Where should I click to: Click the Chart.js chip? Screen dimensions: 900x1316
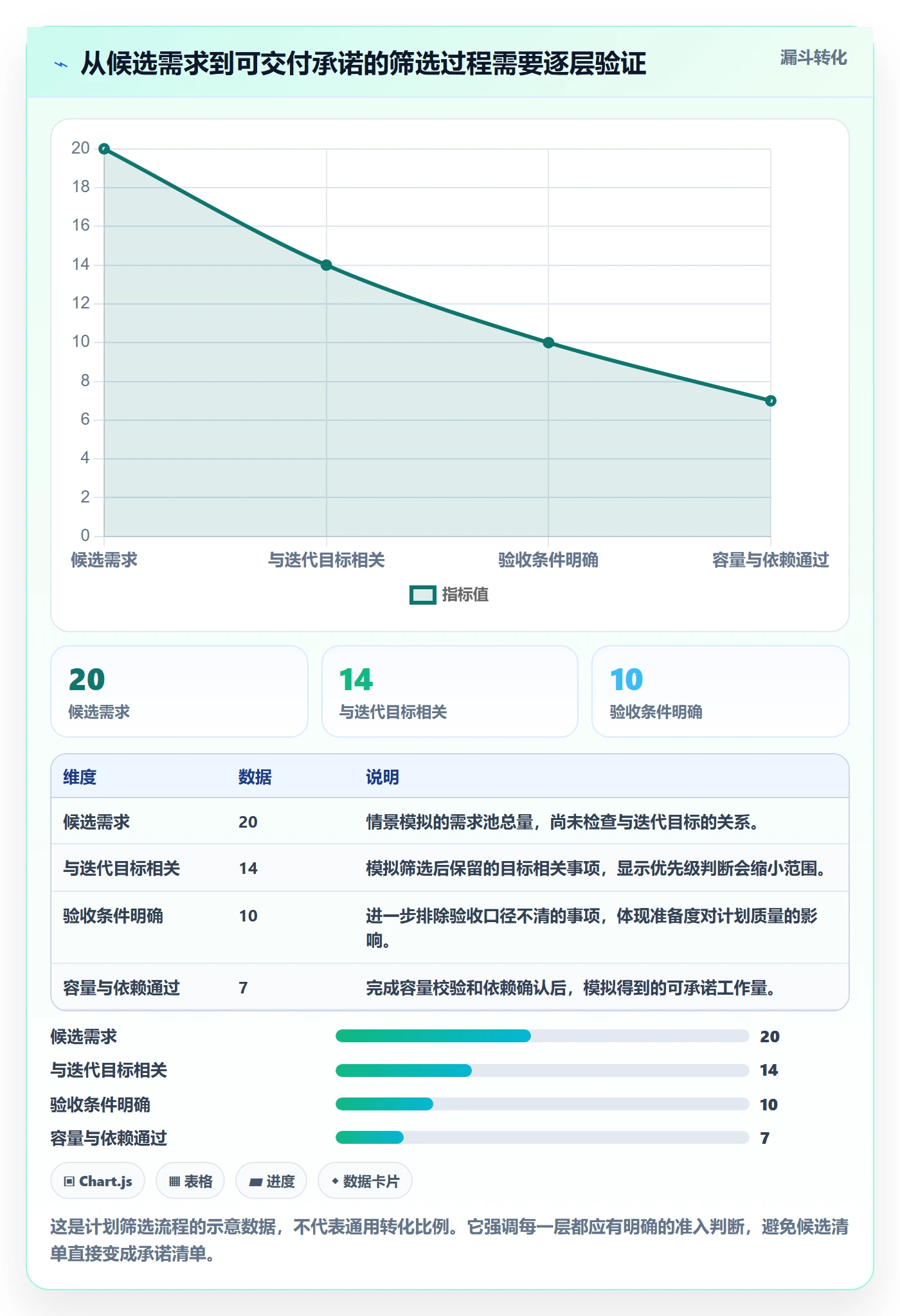pos(98,1181)
